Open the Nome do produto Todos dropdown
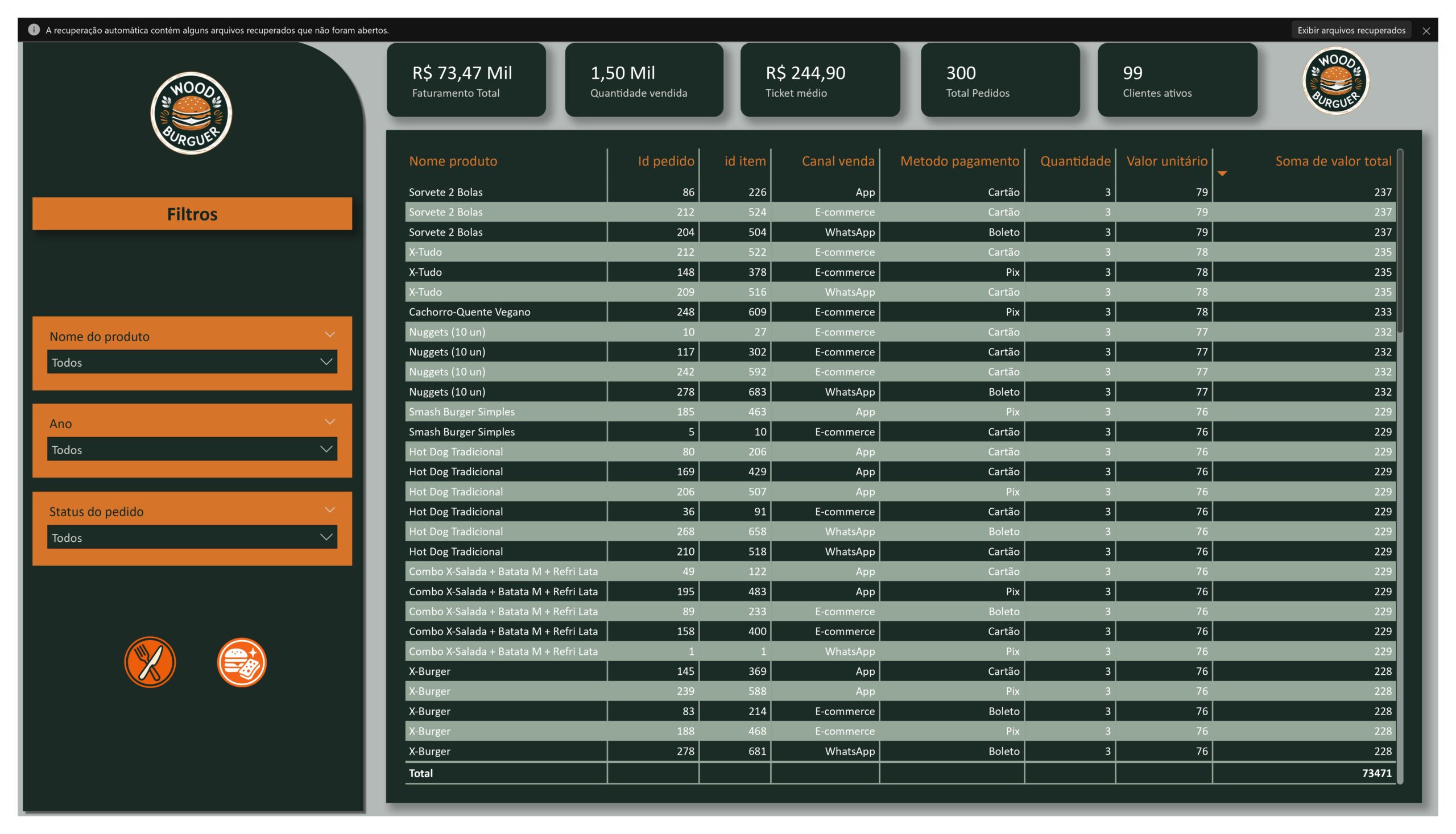 192,362
